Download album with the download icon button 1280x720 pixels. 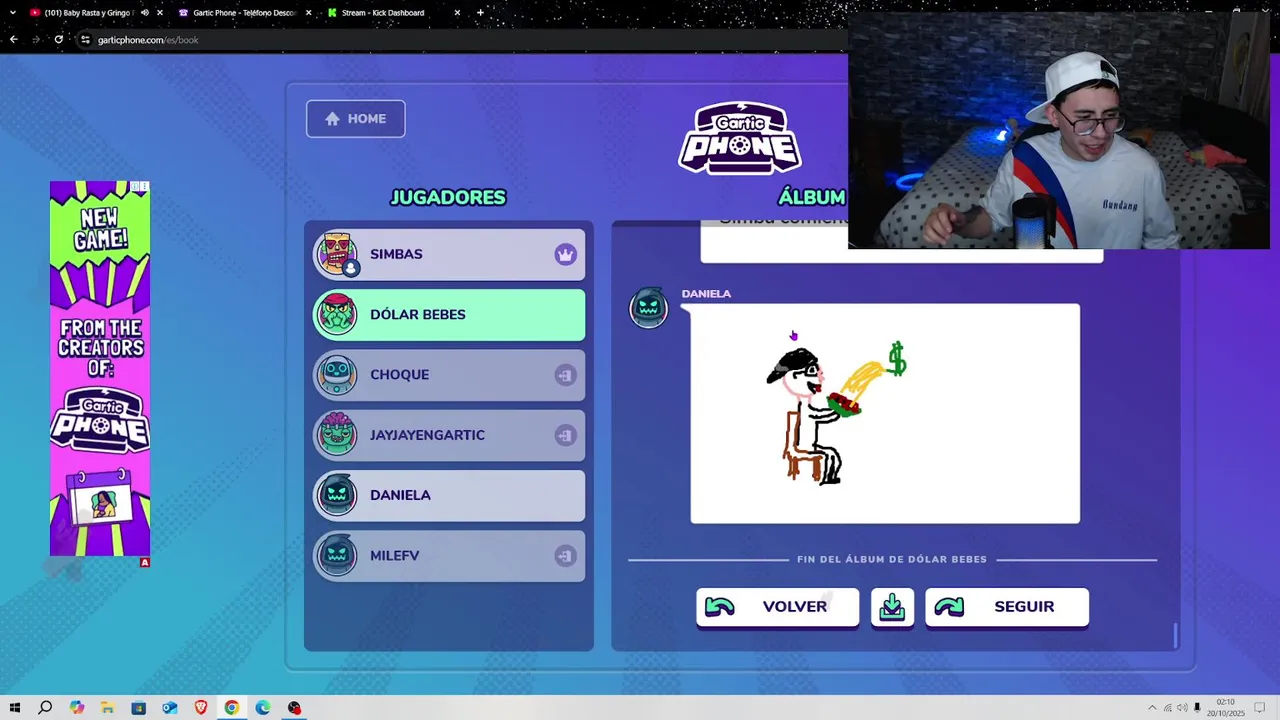(x=892, y=607)
